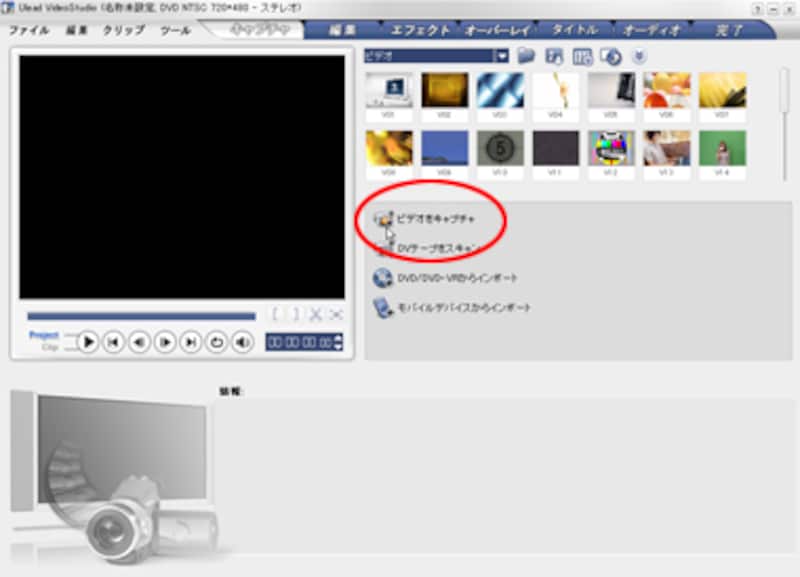Click the help question-mark button in title bar

click(758, 9)
